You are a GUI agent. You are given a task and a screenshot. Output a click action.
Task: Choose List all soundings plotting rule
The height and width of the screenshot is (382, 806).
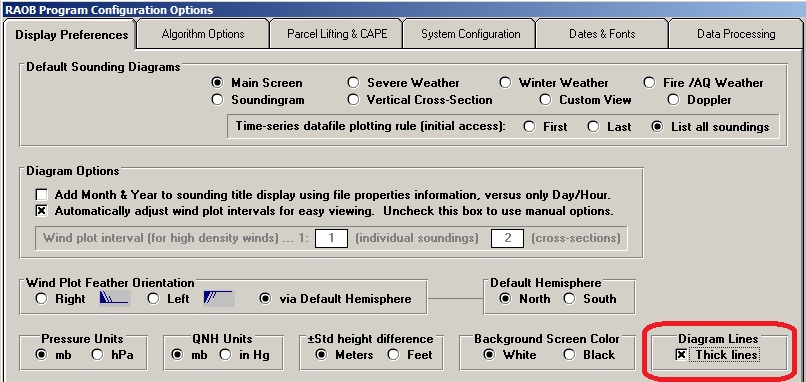tap(657, 127)
